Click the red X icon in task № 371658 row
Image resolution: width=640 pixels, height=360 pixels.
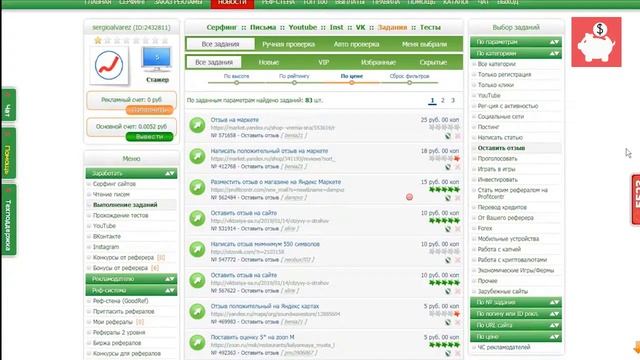458,136
